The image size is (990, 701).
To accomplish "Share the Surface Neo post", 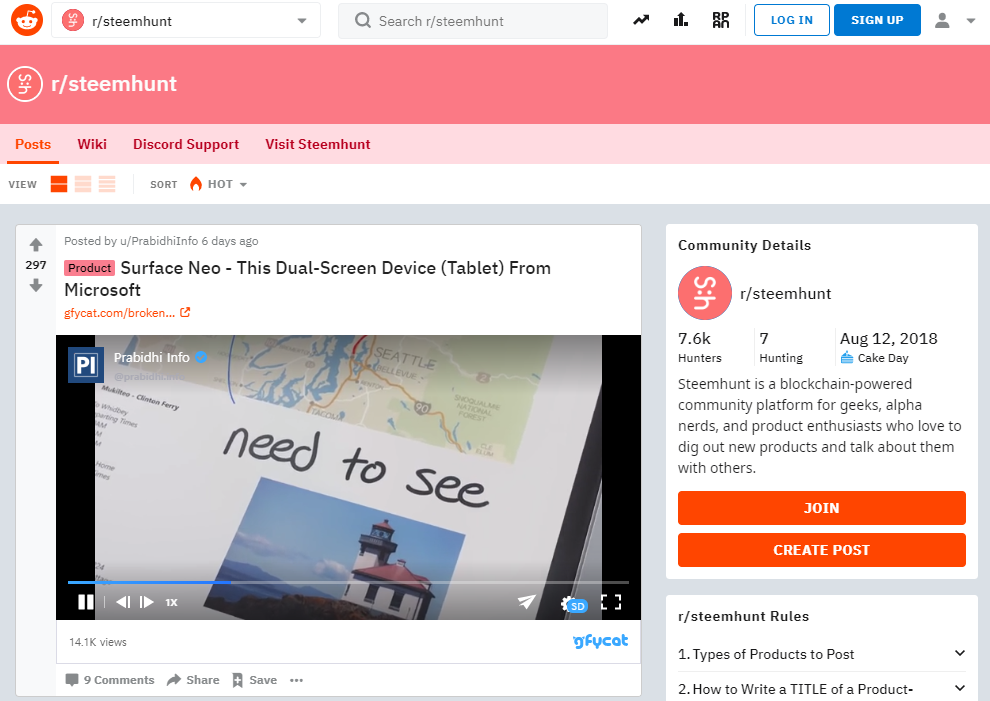I will [x=193, y=680].
